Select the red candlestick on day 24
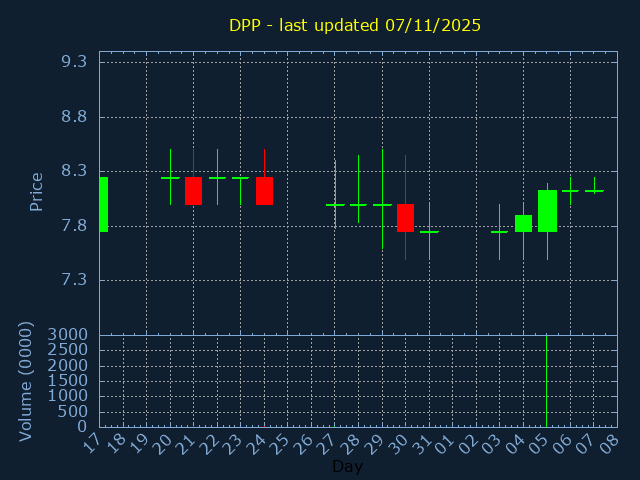 click(x=264, y=191)
